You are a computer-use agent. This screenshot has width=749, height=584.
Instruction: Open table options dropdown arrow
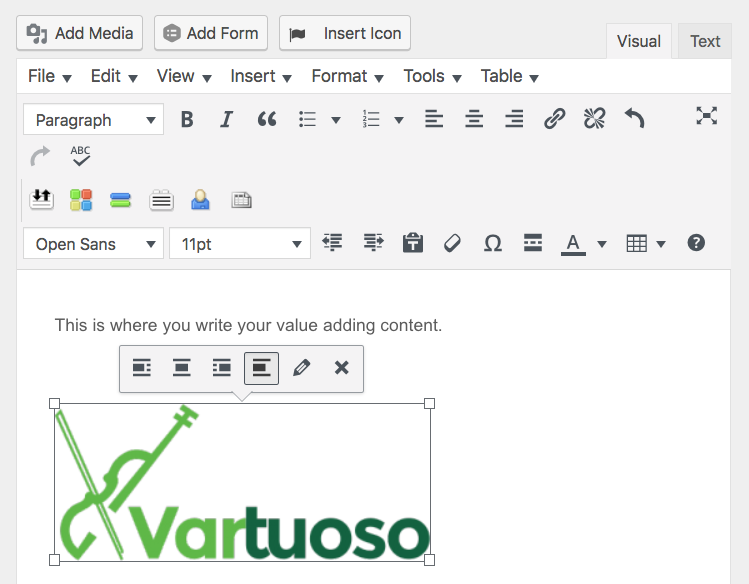click(661, 244)
